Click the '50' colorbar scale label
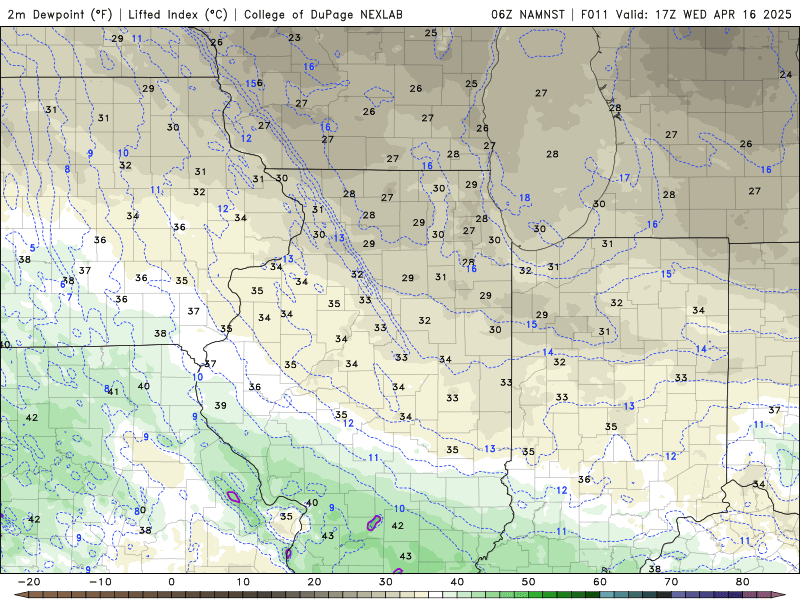The height and width of the screenshot is (600, 800). tap(529, 582)
